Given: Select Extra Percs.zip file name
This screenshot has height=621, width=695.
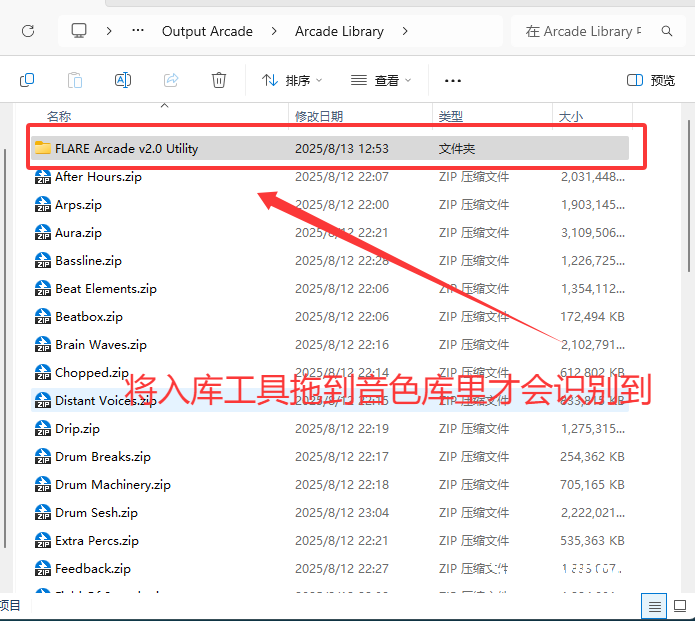Looking at the screenshot, I should 97,540.
